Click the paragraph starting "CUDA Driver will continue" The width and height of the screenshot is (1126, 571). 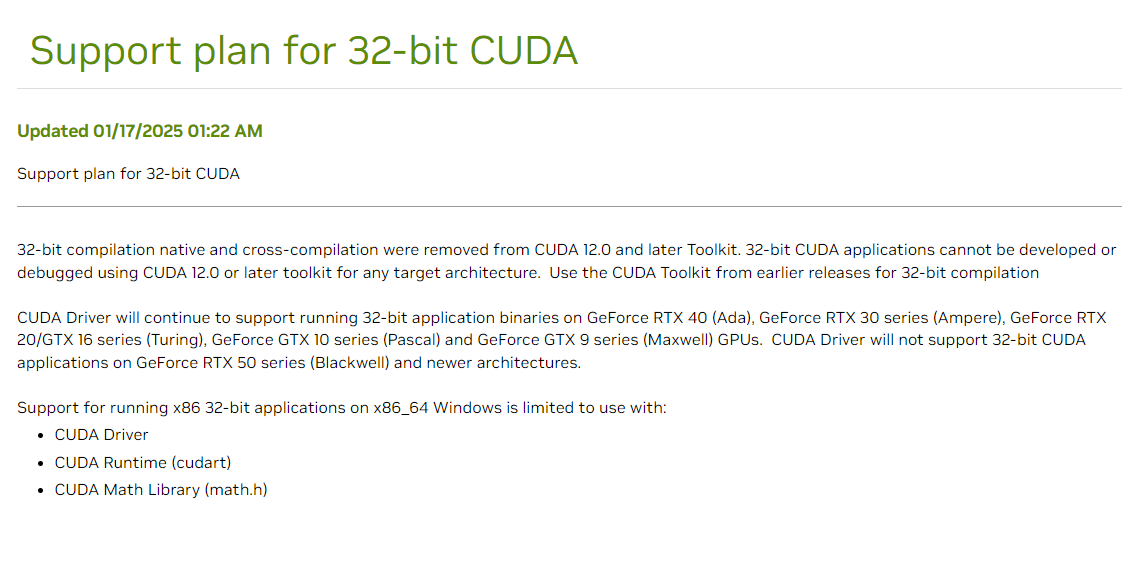click(561, 341)
